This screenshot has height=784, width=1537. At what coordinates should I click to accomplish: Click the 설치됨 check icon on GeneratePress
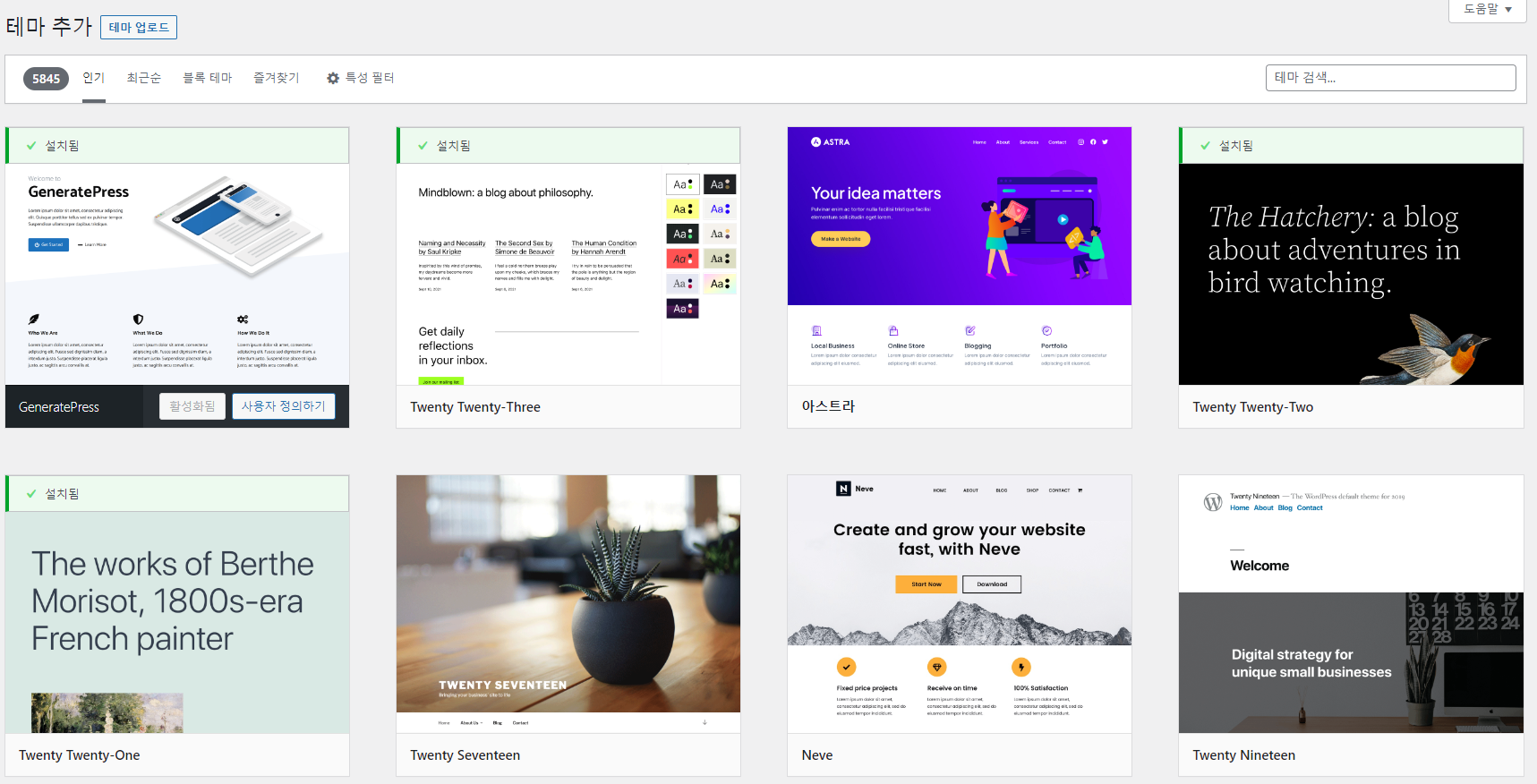pyautogui.click(x=31, y=145)
